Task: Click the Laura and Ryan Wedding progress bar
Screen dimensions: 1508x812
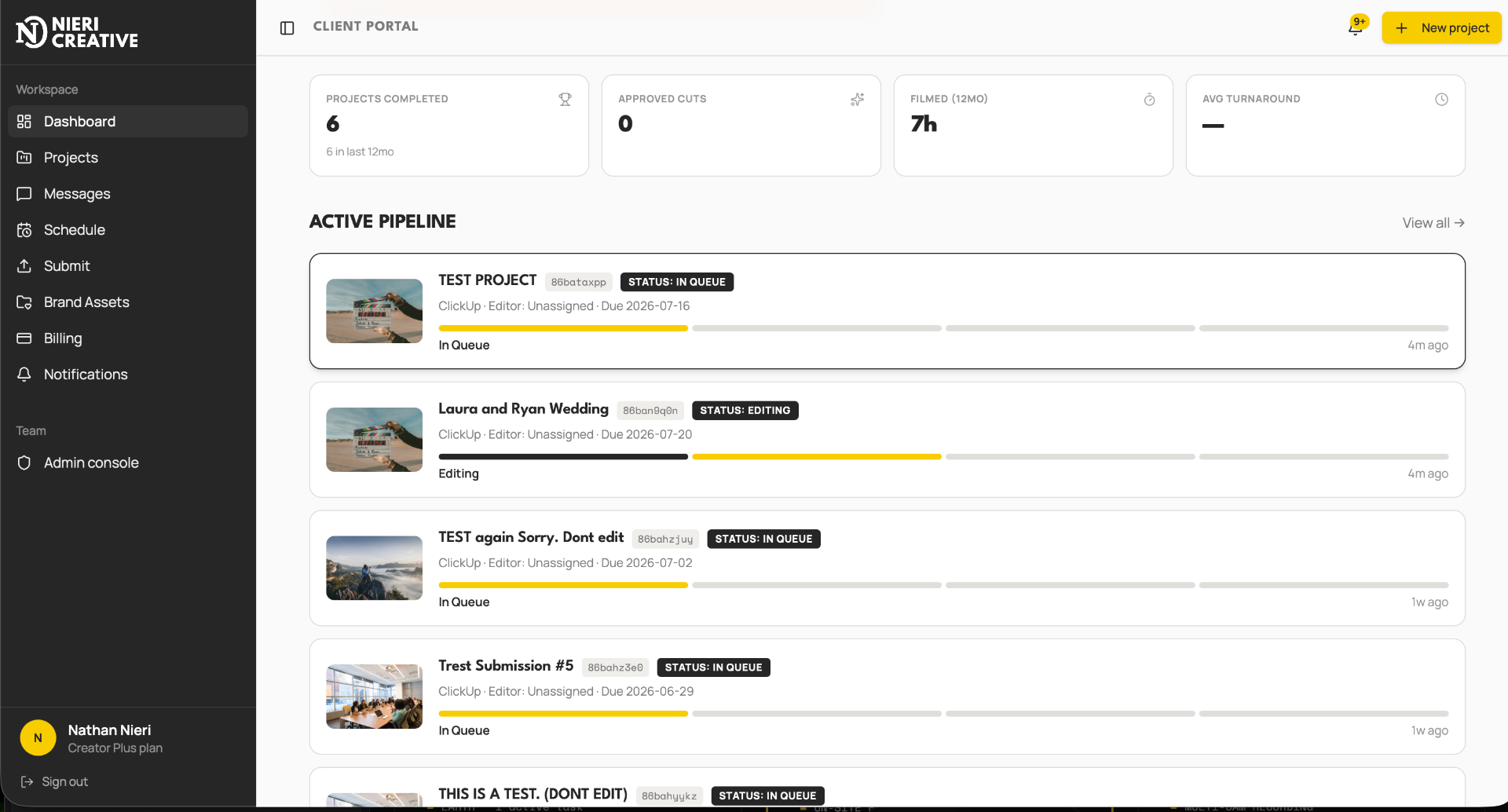Action: [x=943, y=457]
